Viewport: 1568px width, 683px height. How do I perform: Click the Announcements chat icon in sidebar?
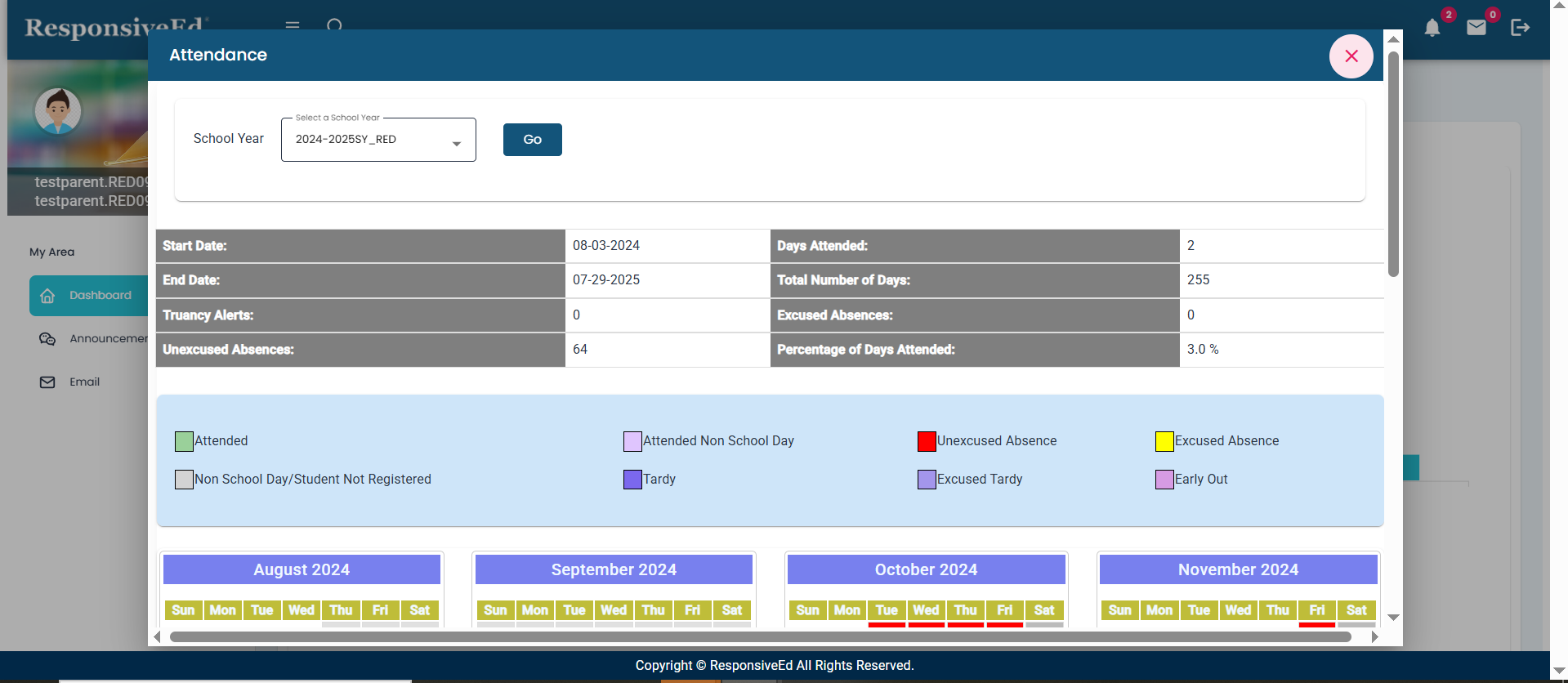coord(47,339)
